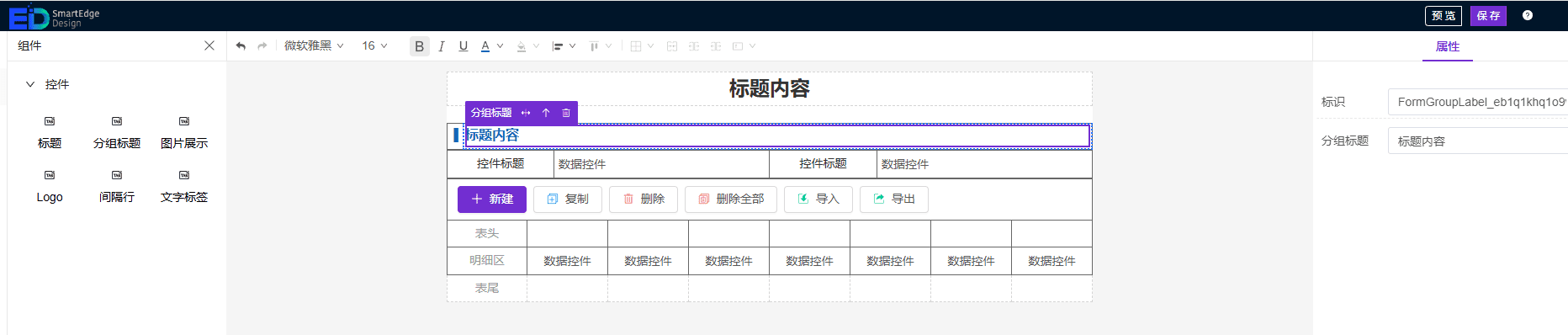The height and width of the screenshot is (335, 1568).
Task: Toggle underline formatting (U)
Action: click(464, 46)
